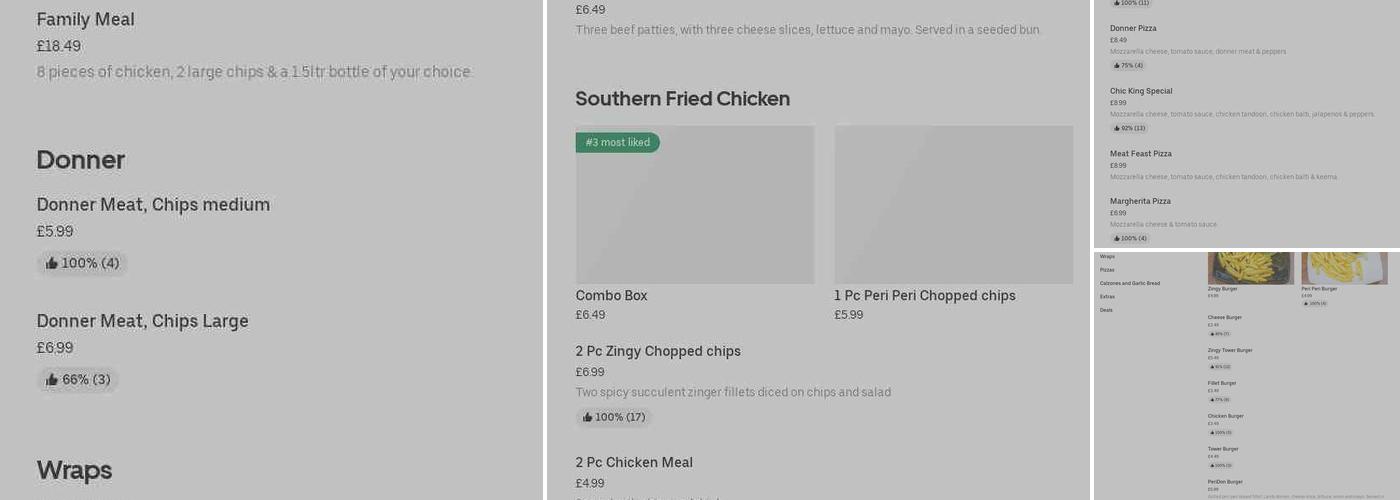This screenshot has width=1400, height=500.
Task: Click the 100% (4) rating under Margherita Pizza
Action: click(x=1130, y=238)
